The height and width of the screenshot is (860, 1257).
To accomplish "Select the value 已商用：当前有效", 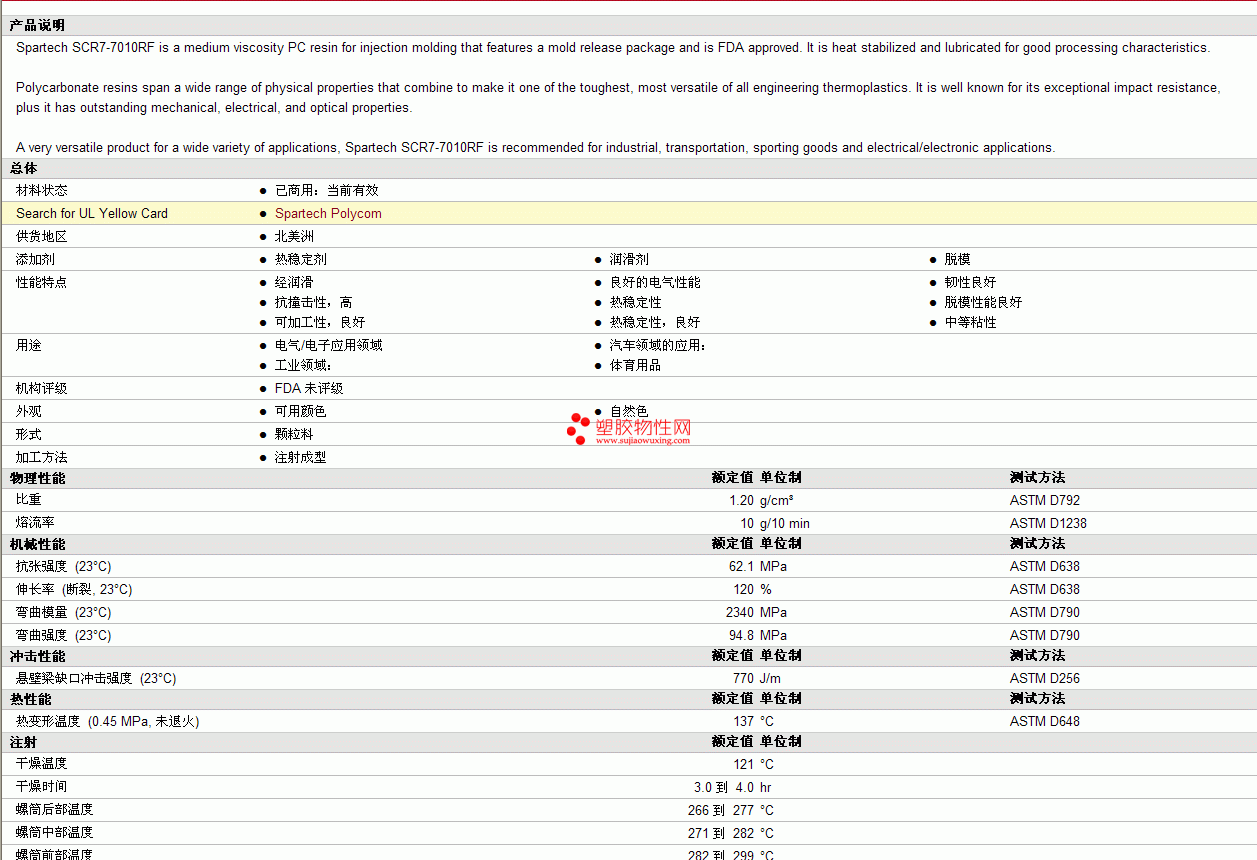I will (327, 190).
